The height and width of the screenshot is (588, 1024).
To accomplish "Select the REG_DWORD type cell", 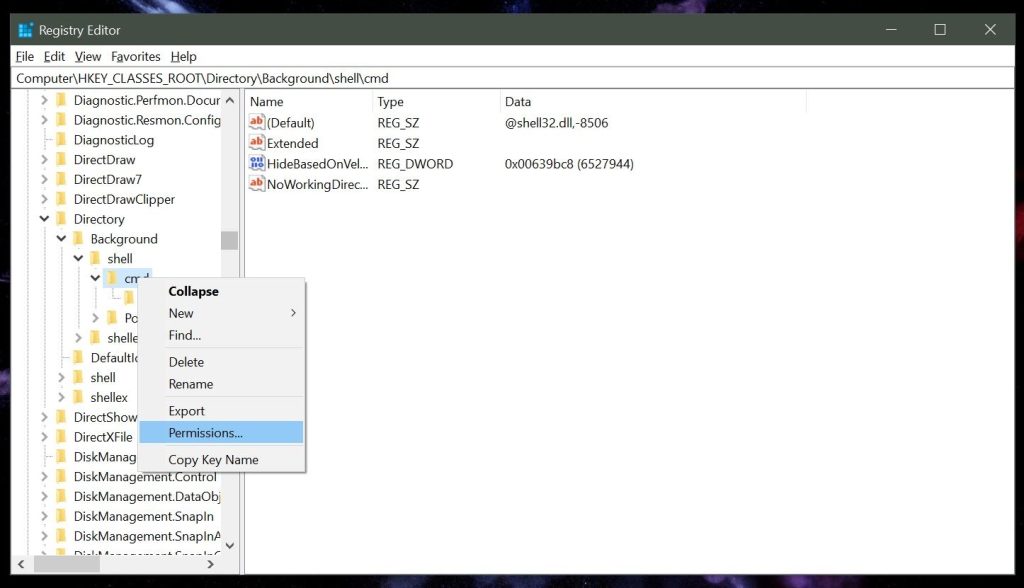I will click(415, 164).
